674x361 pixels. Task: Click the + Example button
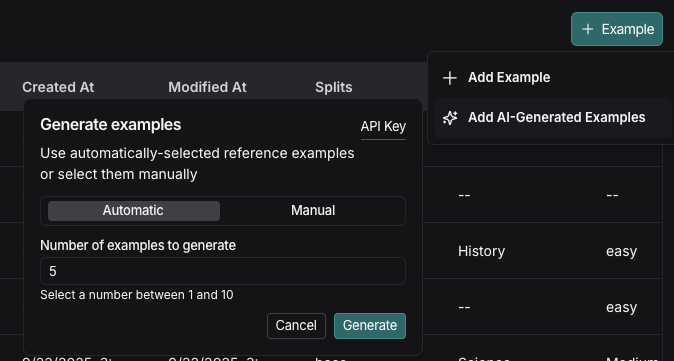[617, 29]
